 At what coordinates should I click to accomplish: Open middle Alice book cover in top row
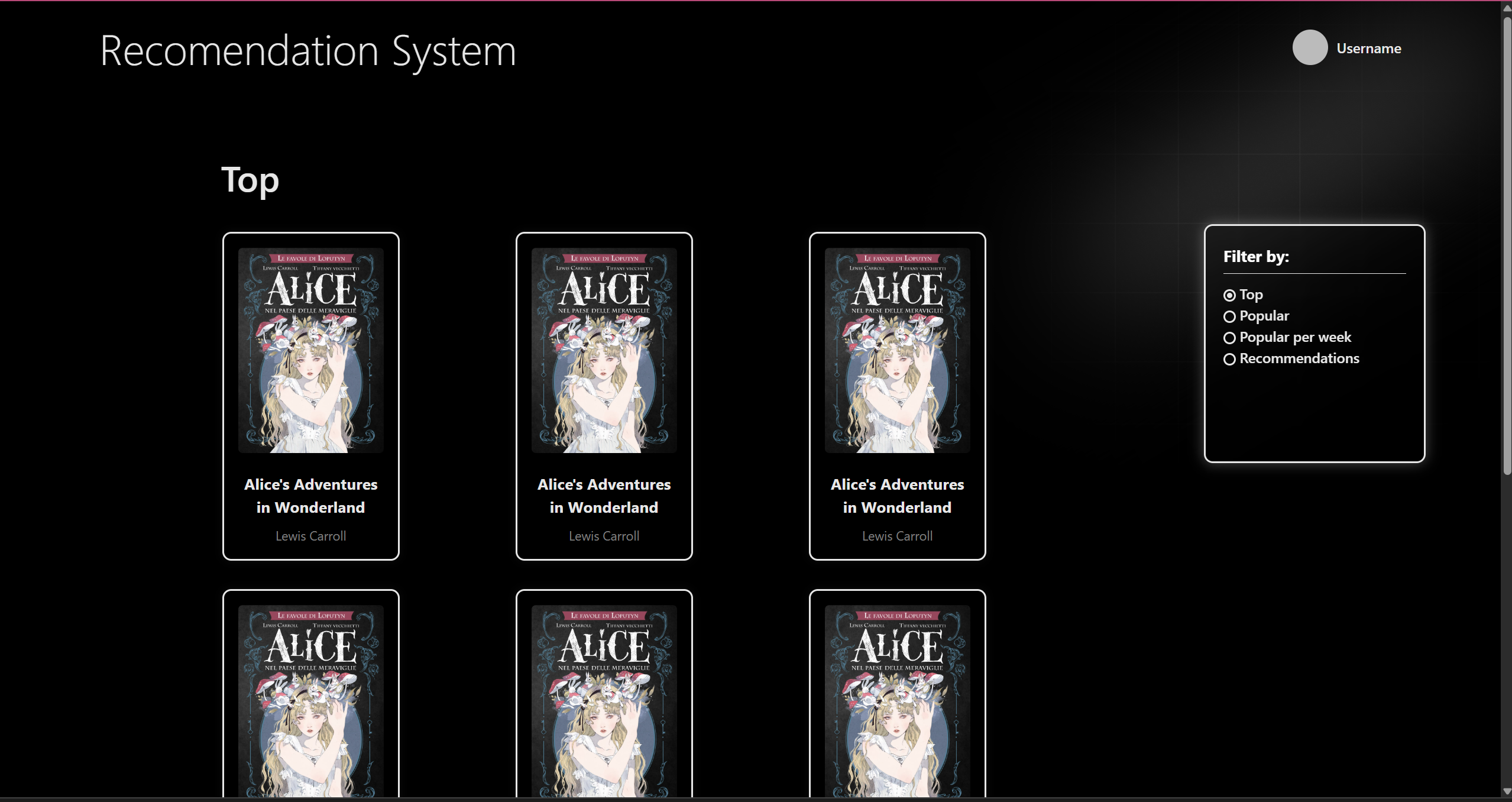pos(604,350)
